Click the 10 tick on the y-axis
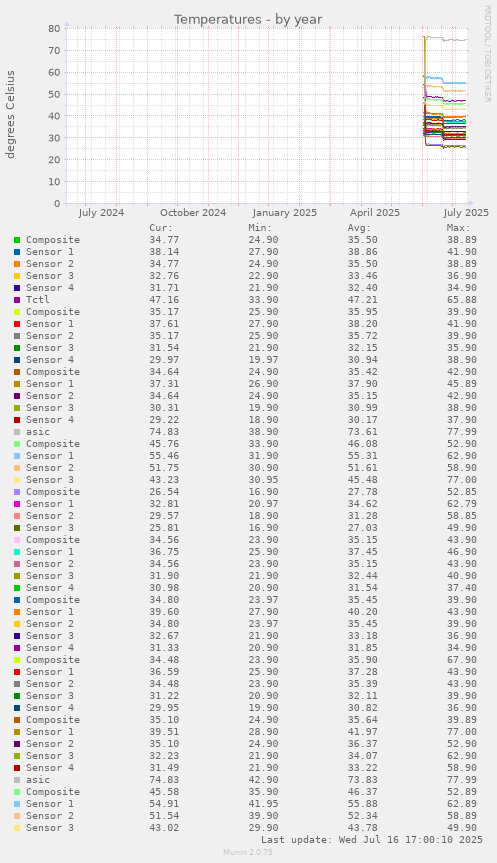Viewport: 497px width, 863px height. click(54, 182)
